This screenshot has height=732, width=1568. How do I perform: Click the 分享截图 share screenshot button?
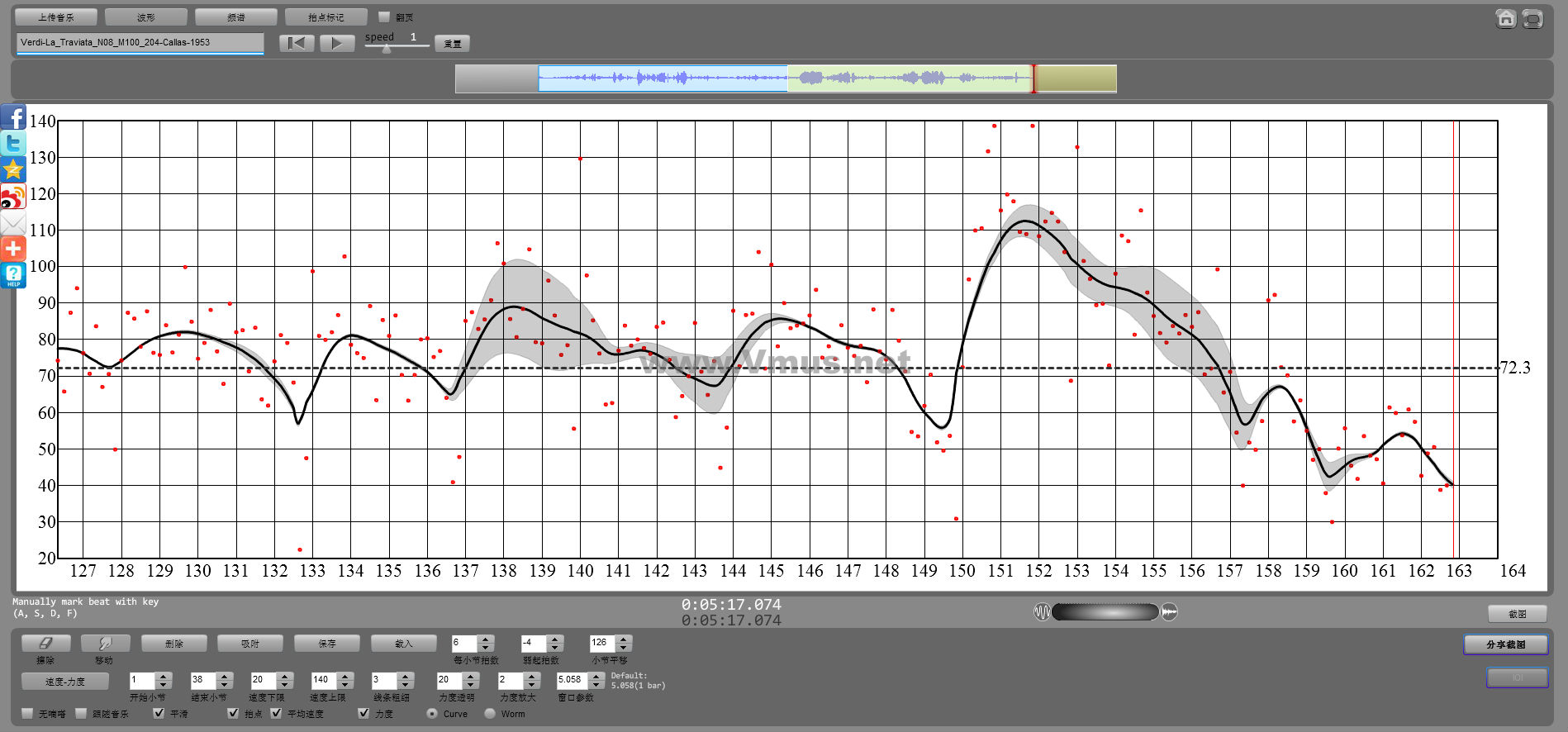[1505, 644]
